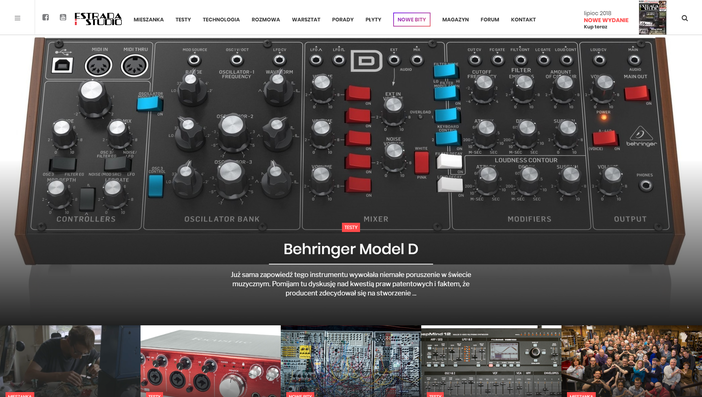The image size is (702, 397).
Task: Open the thumbnail of man soldering electronics
Action: coord(70,361)
